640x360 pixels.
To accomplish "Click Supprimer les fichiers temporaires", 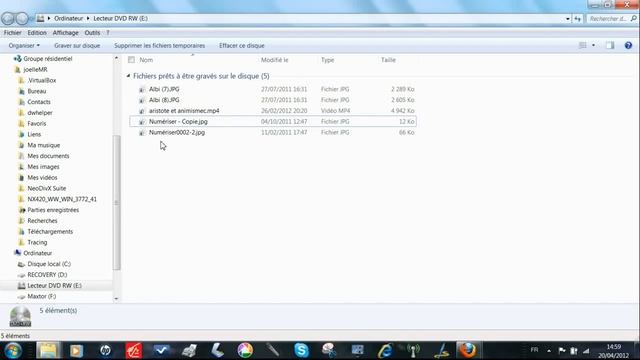I will 160,46.
